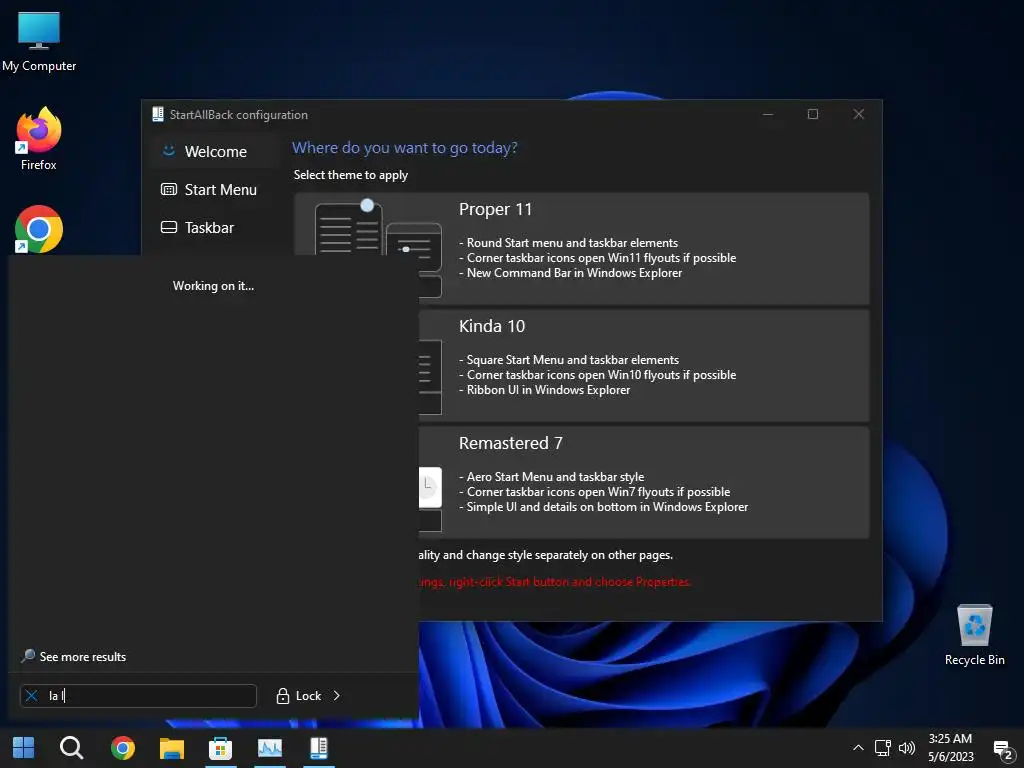The height and width of the screenshot is (768, 1024).
Task: Select the Recycle Bin desktop icon
Action: click(x=974, y=635)
